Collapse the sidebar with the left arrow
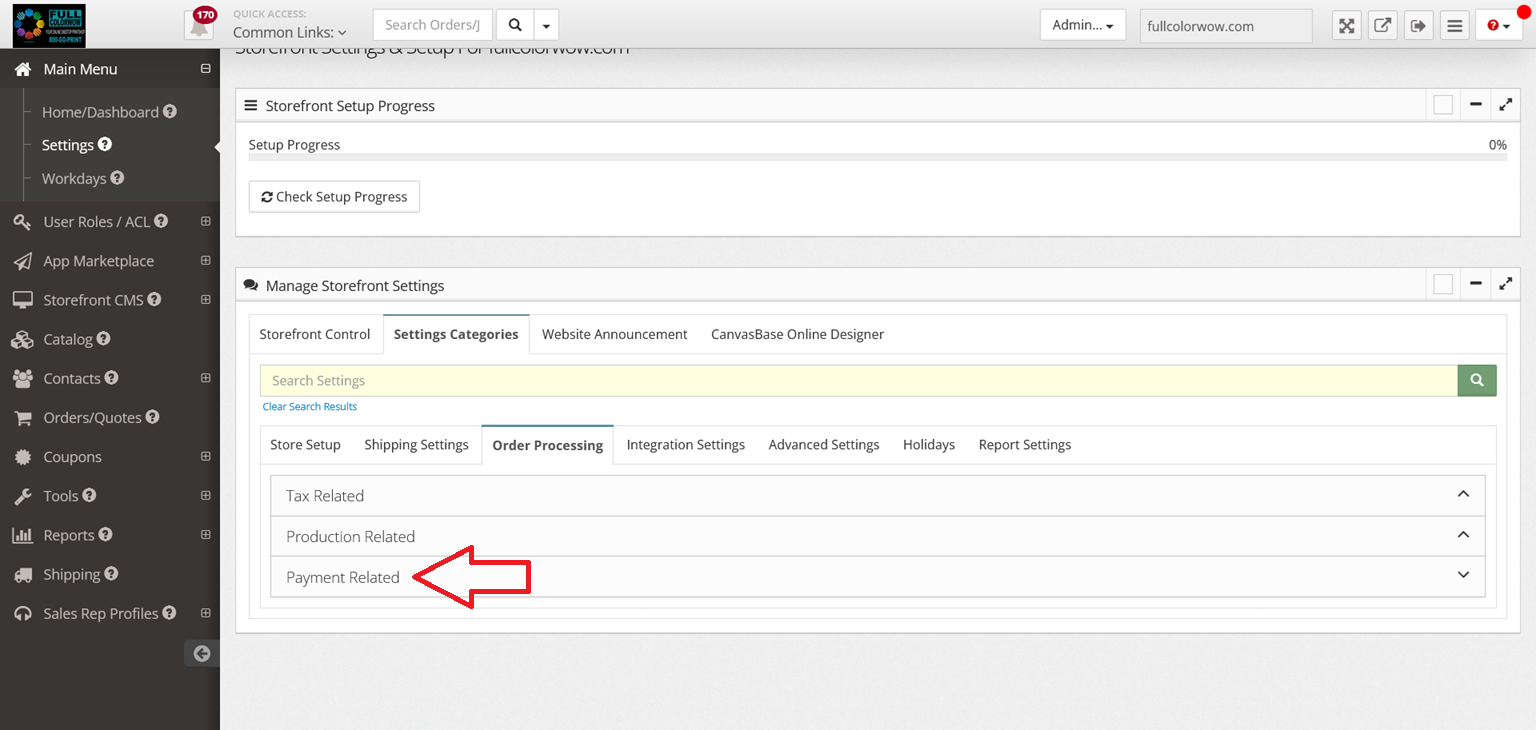Screen dimensions: 1536x730 202,653
